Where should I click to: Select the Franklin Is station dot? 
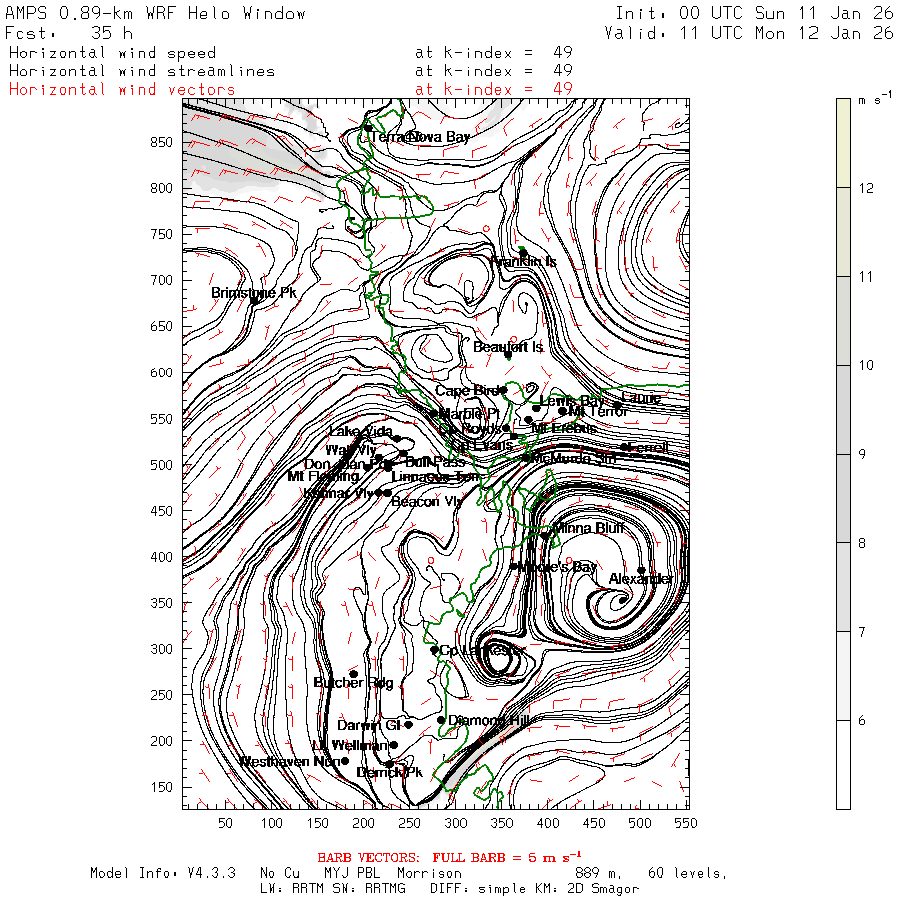(522, 253)
